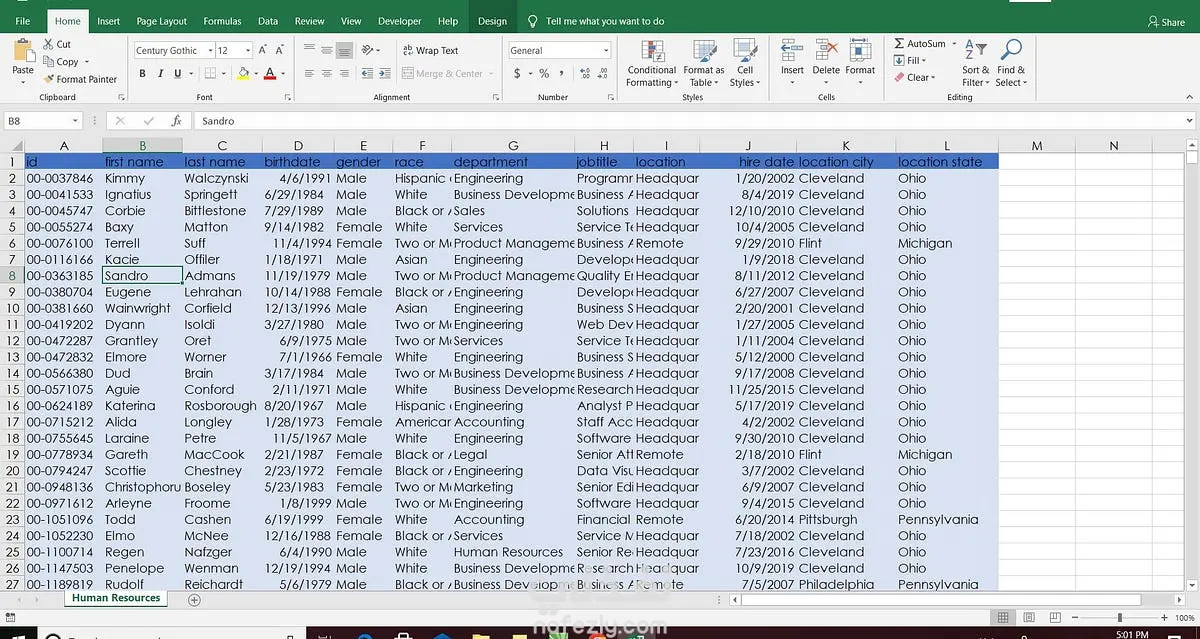The height and width of the screenshot is (639, 1200).
Task: Toggle Italic formatting
Action: click(160, 74)
